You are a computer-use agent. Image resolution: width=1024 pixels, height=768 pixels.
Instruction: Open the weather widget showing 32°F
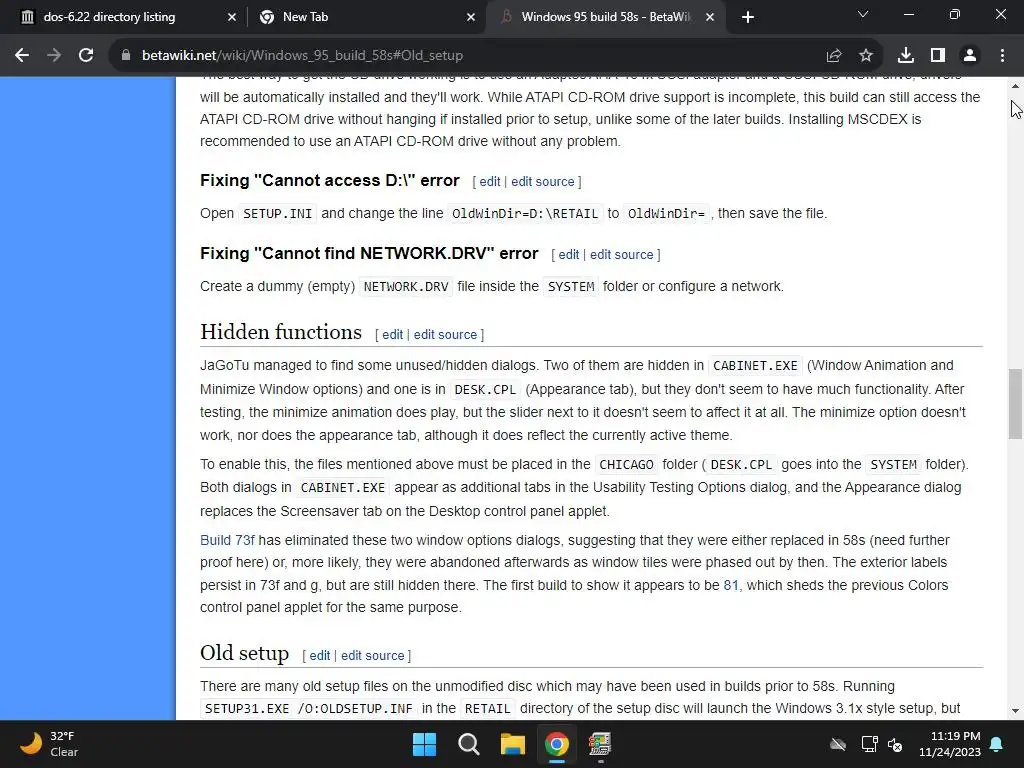(x=49, y=744)
